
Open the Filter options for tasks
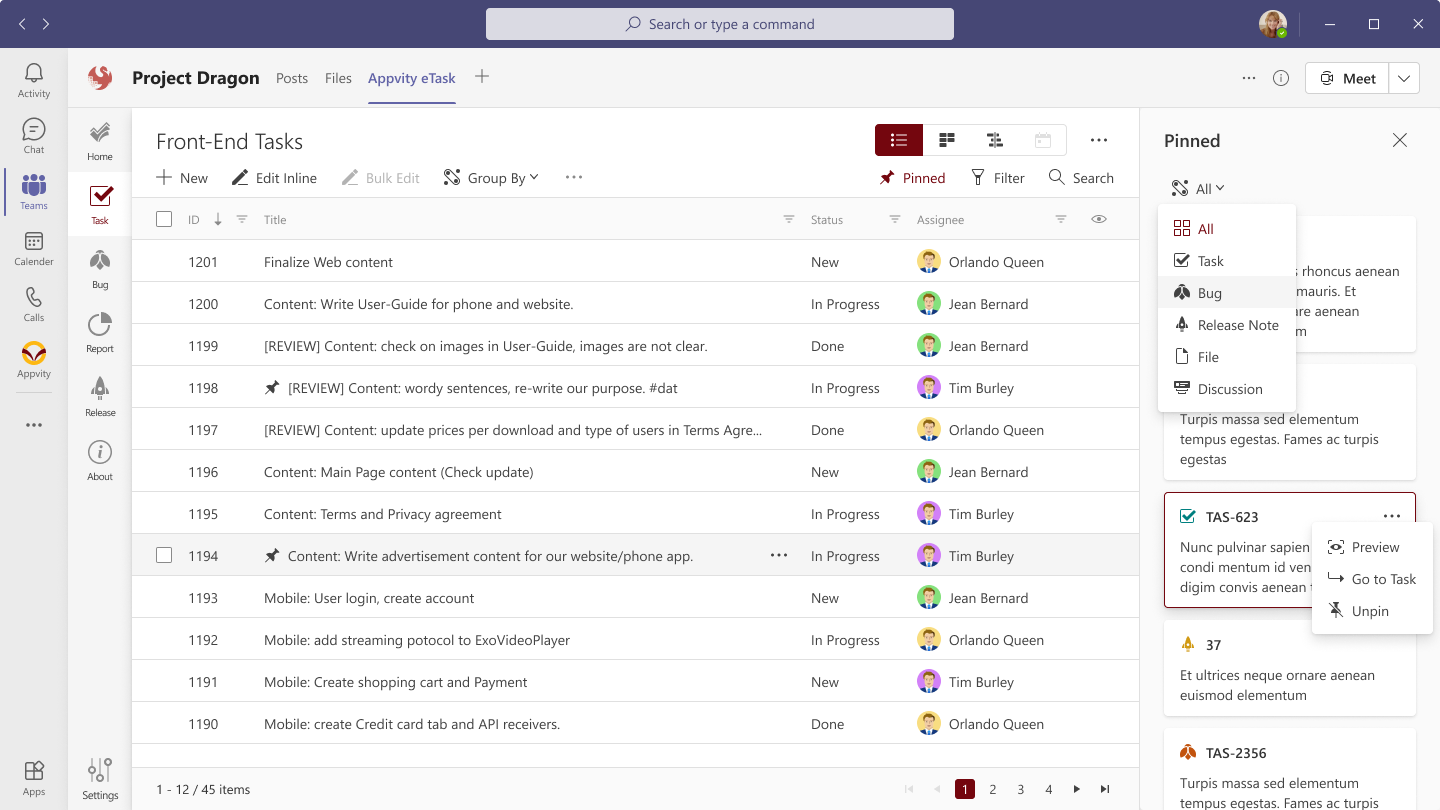point(997,177)
